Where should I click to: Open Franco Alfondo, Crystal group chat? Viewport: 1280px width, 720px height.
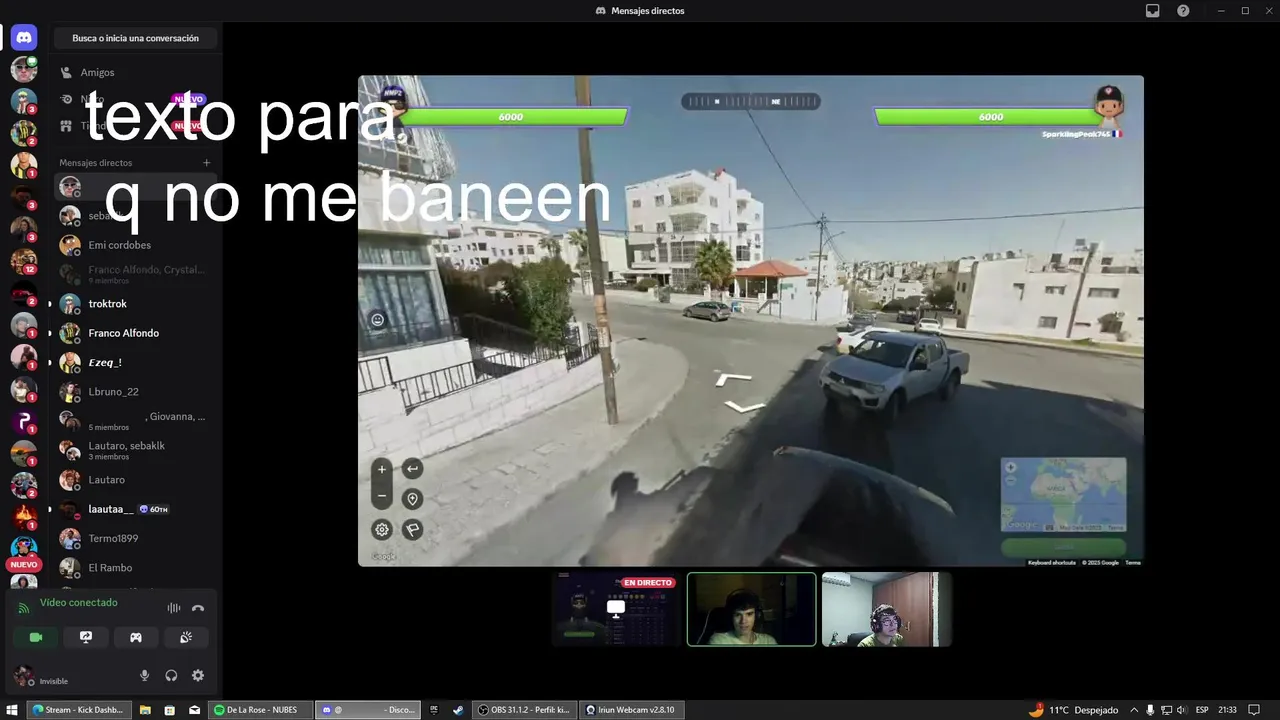[x=135, y=274]
